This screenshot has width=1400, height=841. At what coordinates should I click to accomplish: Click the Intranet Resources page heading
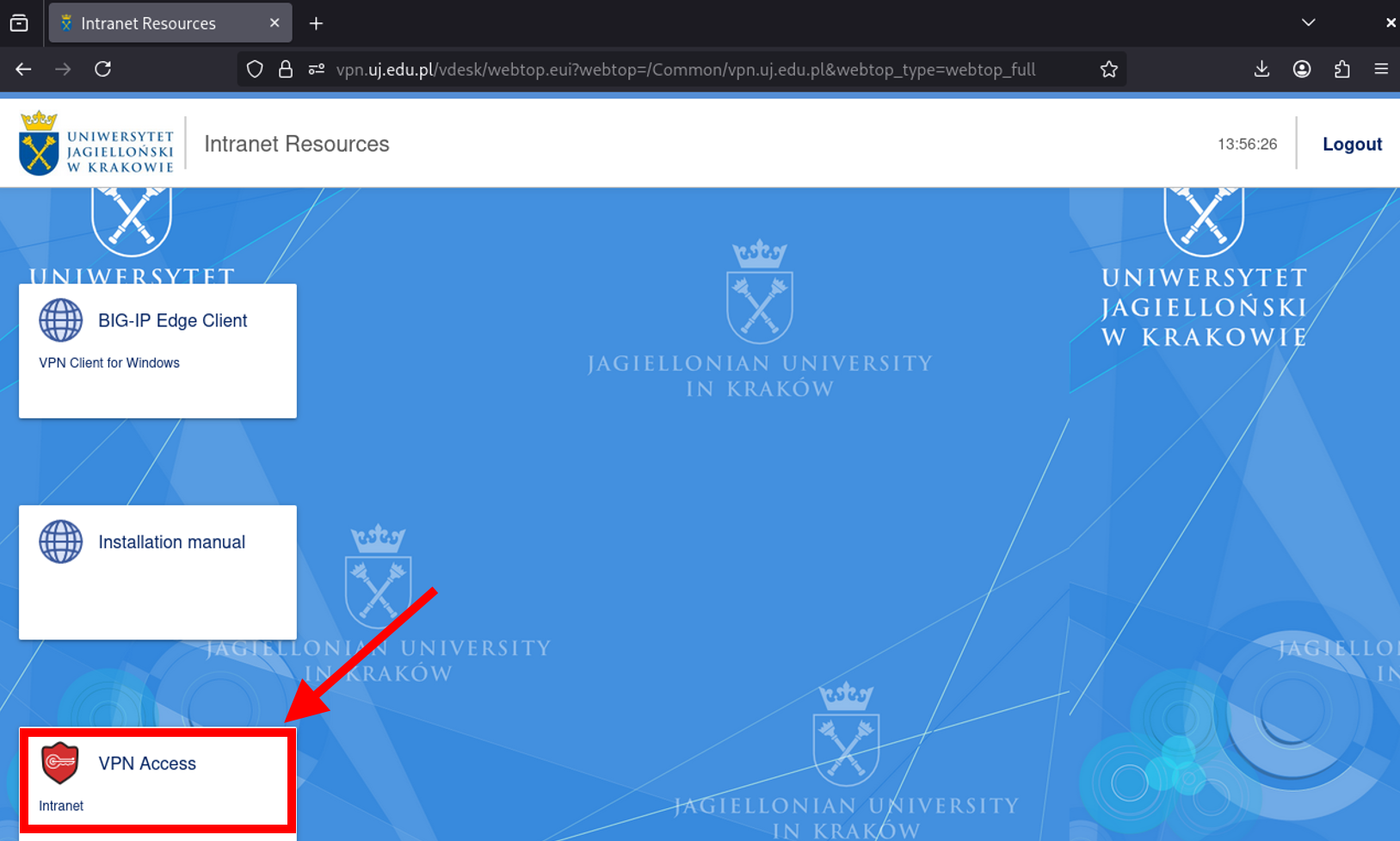[297, 144]
